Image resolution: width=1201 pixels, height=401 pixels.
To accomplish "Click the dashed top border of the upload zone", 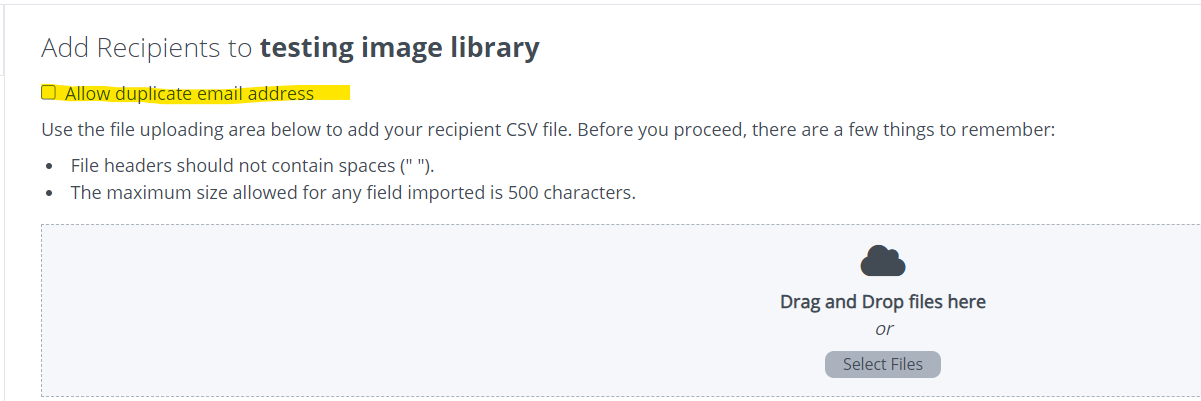I will pos(620,225).
